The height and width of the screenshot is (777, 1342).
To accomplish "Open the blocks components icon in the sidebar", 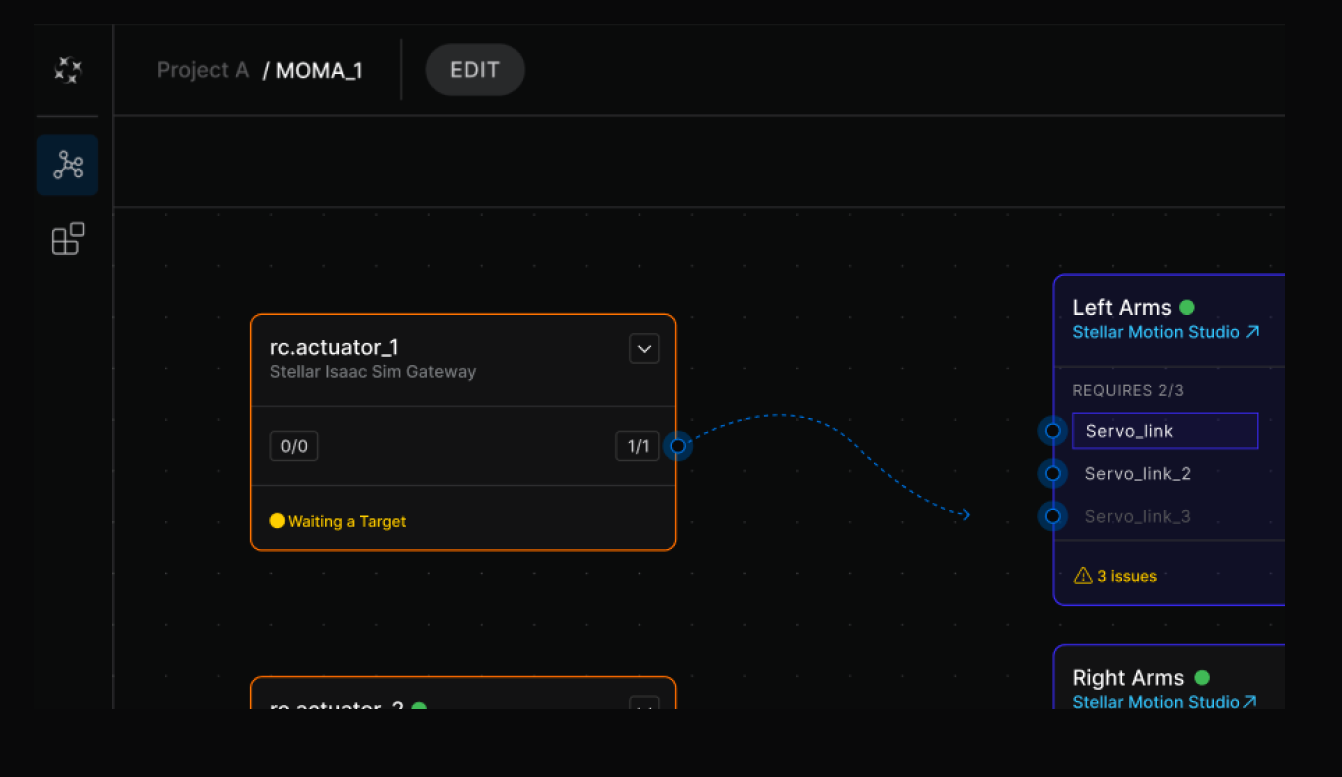I will click(68, 239).
